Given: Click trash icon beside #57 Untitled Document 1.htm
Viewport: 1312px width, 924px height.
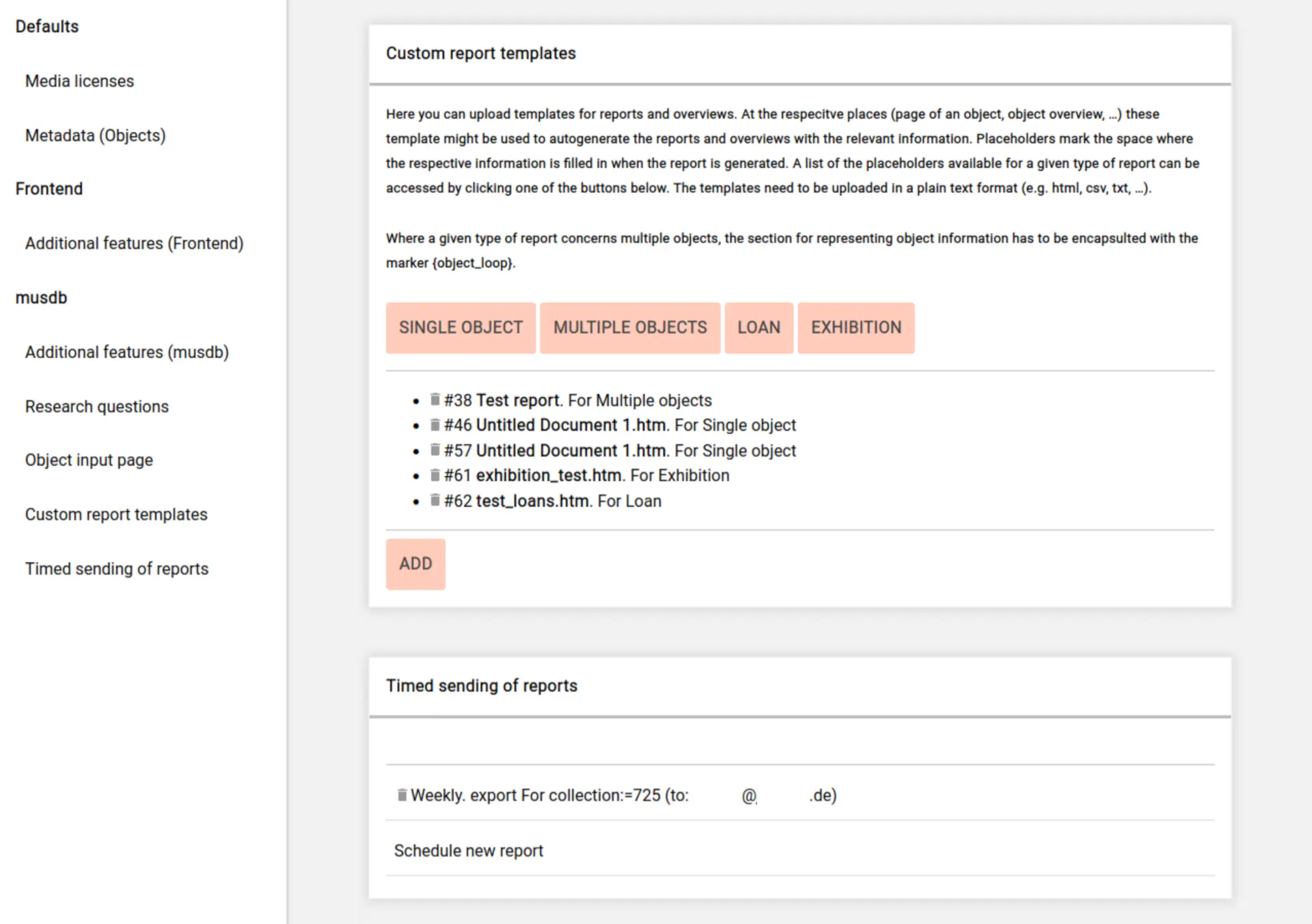Looking at the screenshot, I should [x=435, y=450].
